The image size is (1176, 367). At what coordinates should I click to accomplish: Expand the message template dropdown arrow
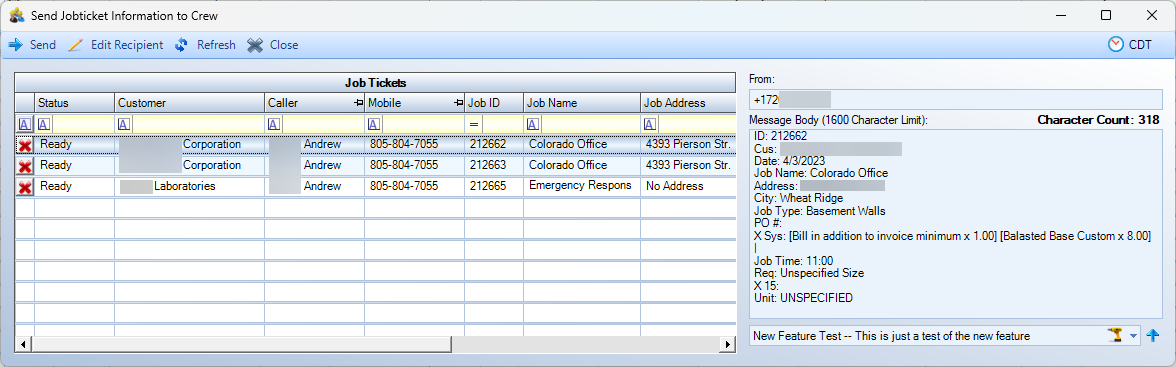click(x=1132, y=336)
